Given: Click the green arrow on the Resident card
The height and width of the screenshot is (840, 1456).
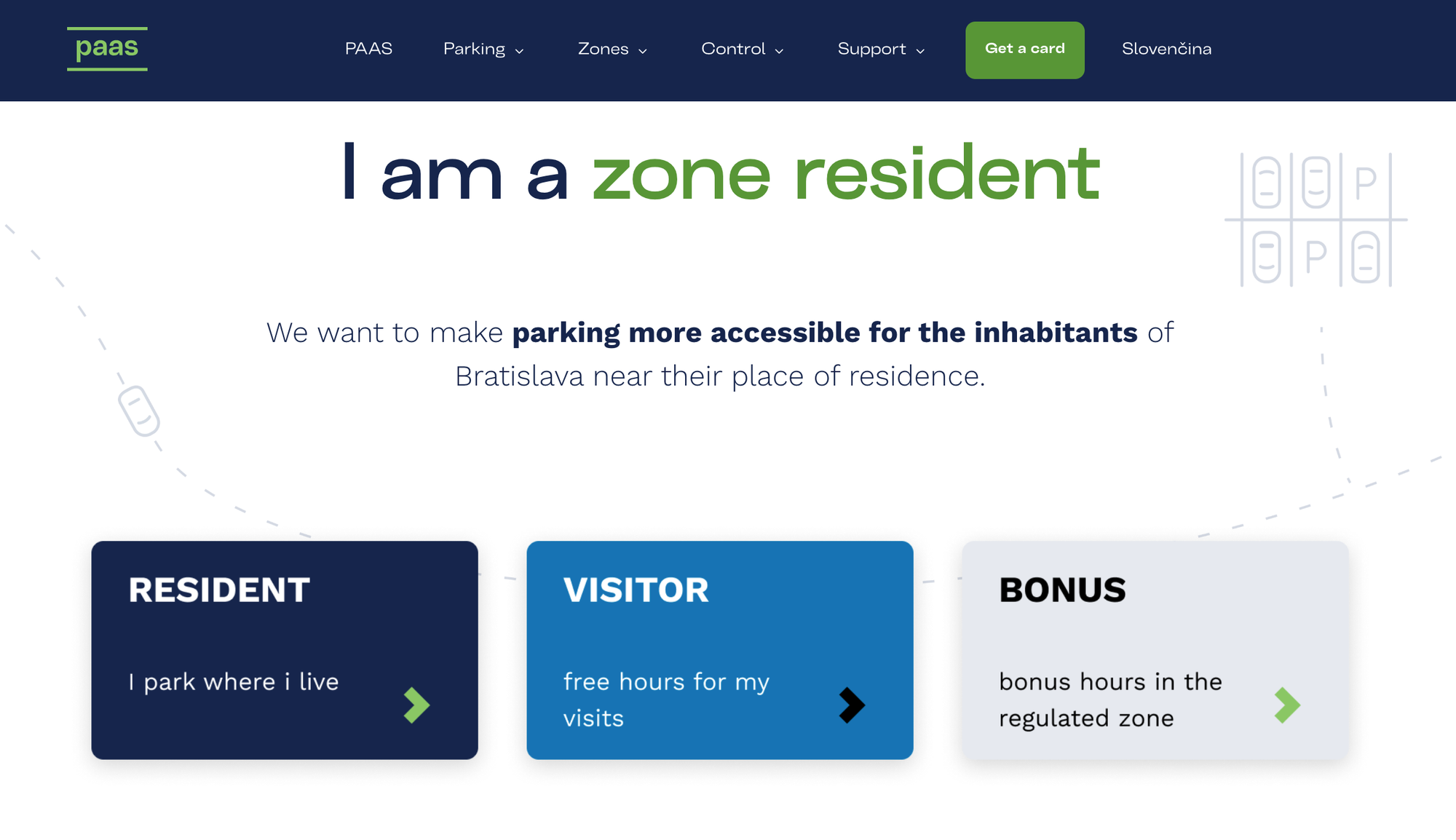Looking at the screenshot, I should pos(417,705).
